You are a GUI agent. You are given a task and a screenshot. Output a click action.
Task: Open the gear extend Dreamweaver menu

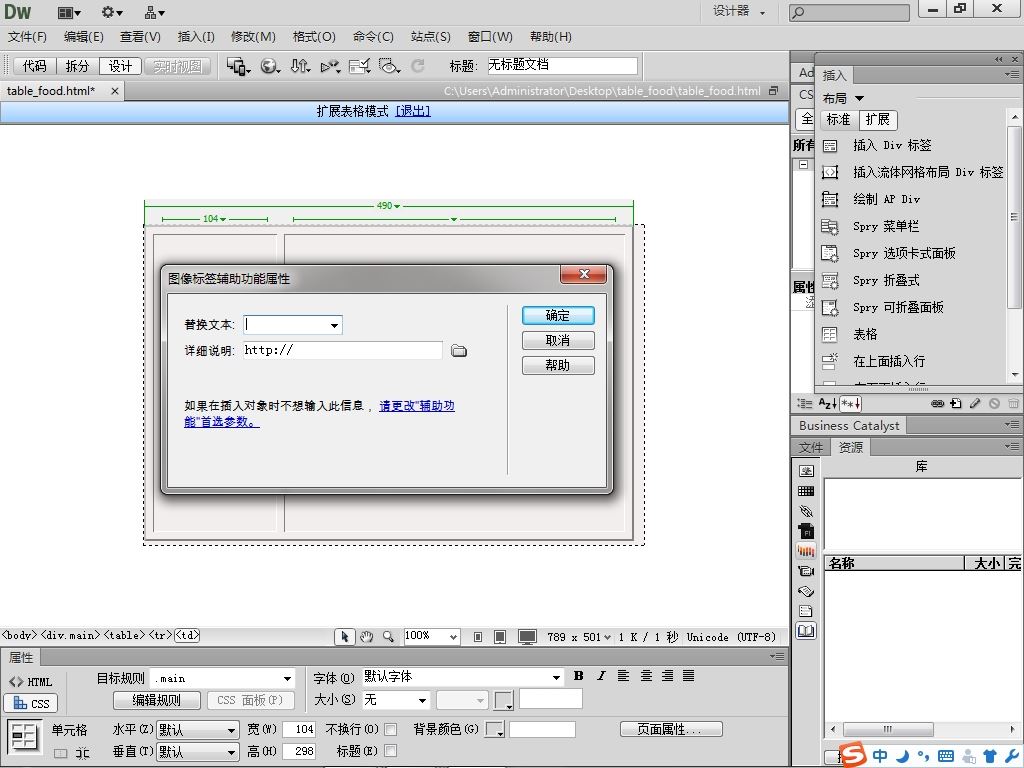(x=112, y=12)
